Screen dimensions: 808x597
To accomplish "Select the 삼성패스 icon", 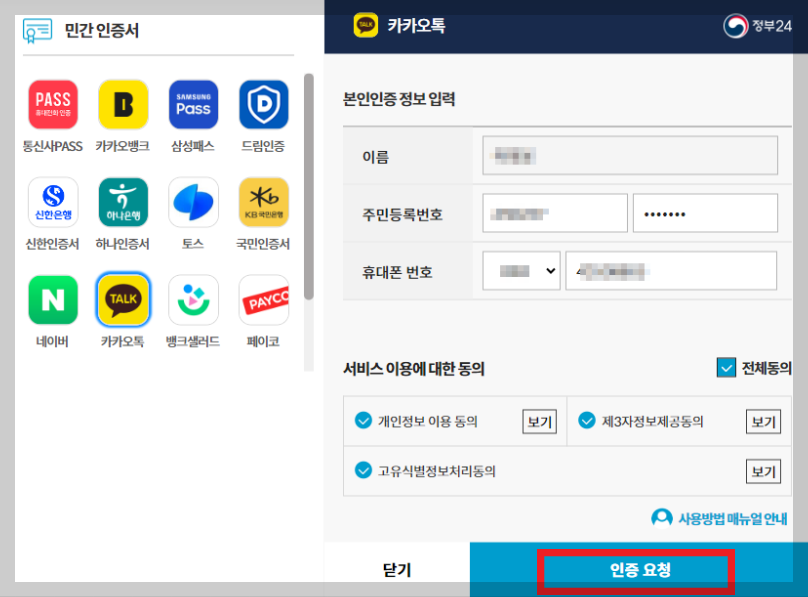I will pyautogui.click(x=193, y=105).
